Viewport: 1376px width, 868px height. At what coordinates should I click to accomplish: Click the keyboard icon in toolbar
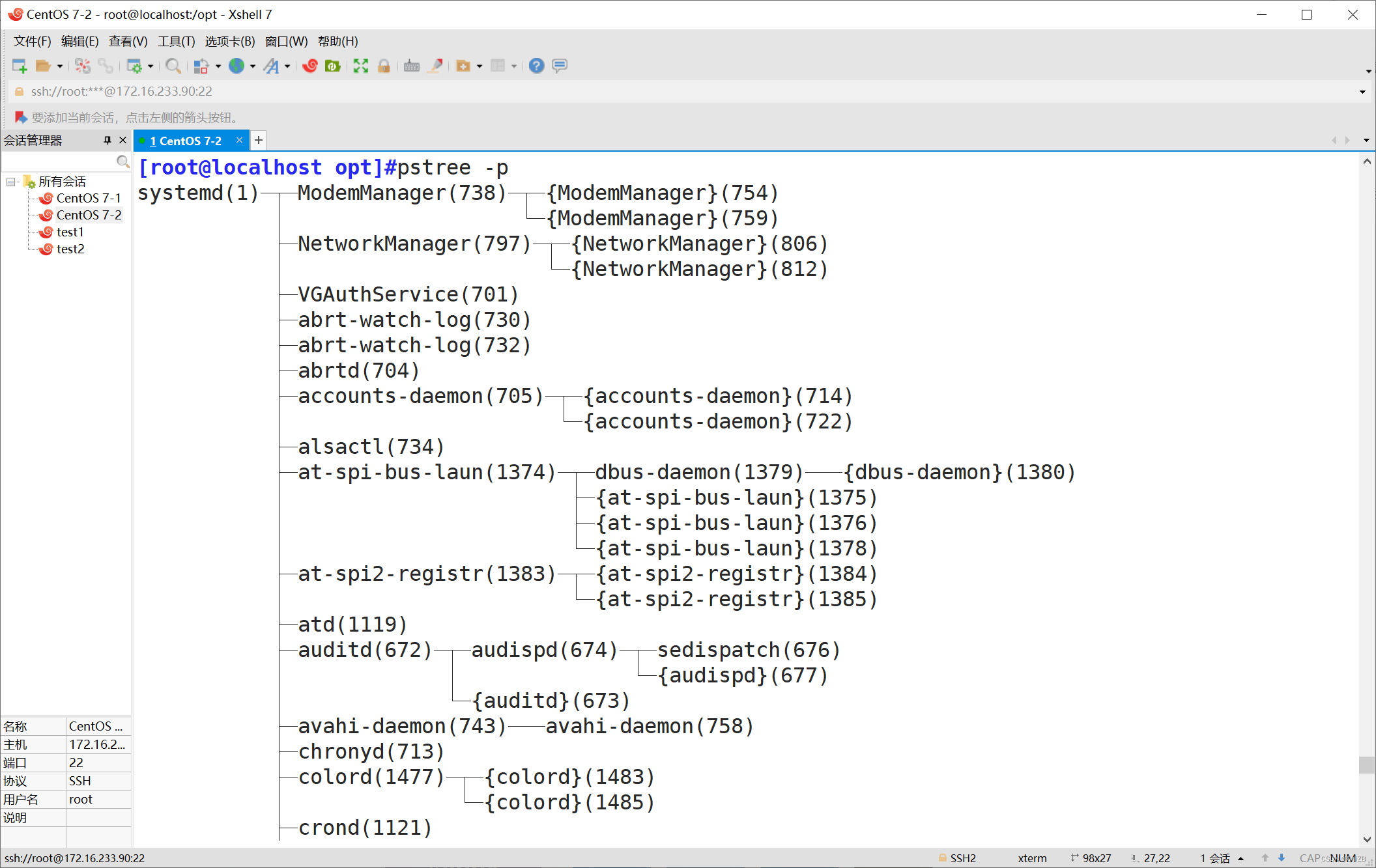point(411,66)
